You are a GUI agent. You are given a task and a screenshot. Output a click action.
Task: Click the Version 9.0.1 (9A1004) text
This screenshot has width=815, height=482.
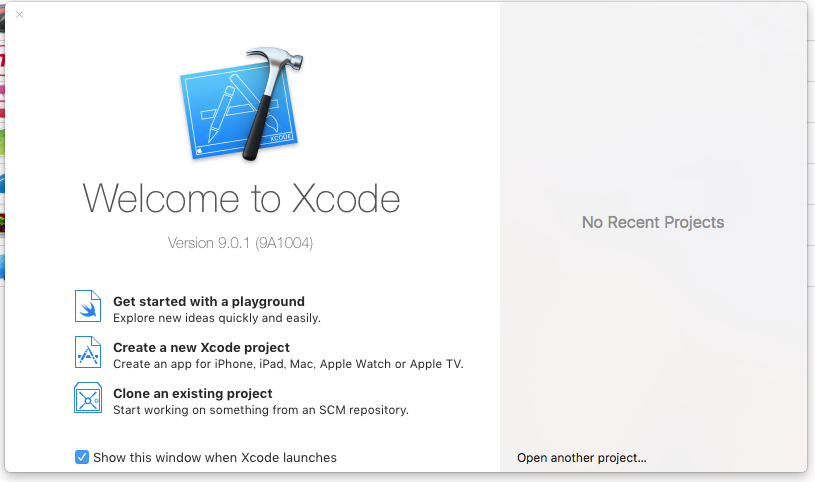240,243
